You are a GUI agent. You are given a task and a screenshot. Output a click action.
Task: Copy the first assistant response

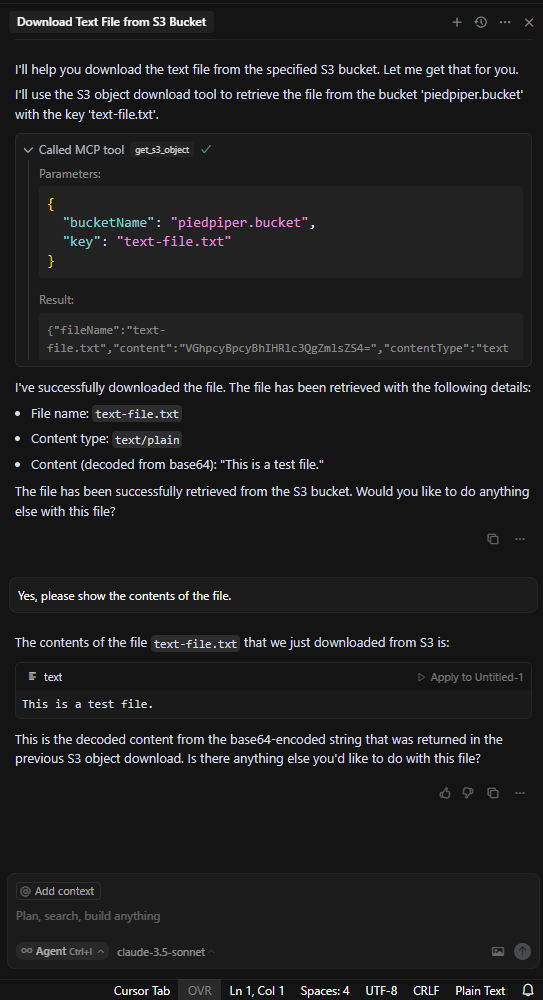coord(493,539)
